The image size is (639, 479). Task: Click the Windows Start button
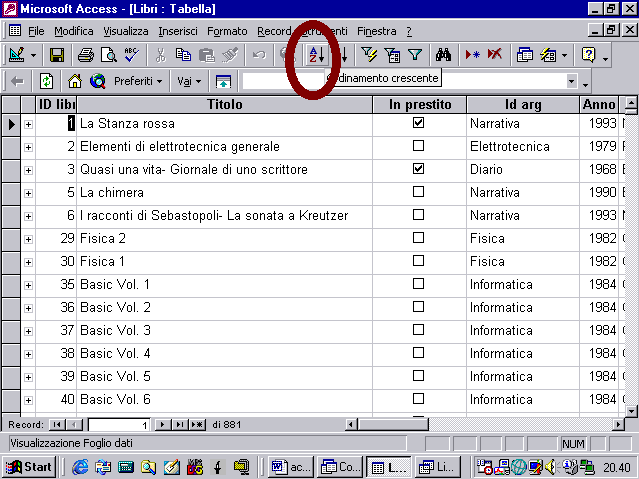29,467
